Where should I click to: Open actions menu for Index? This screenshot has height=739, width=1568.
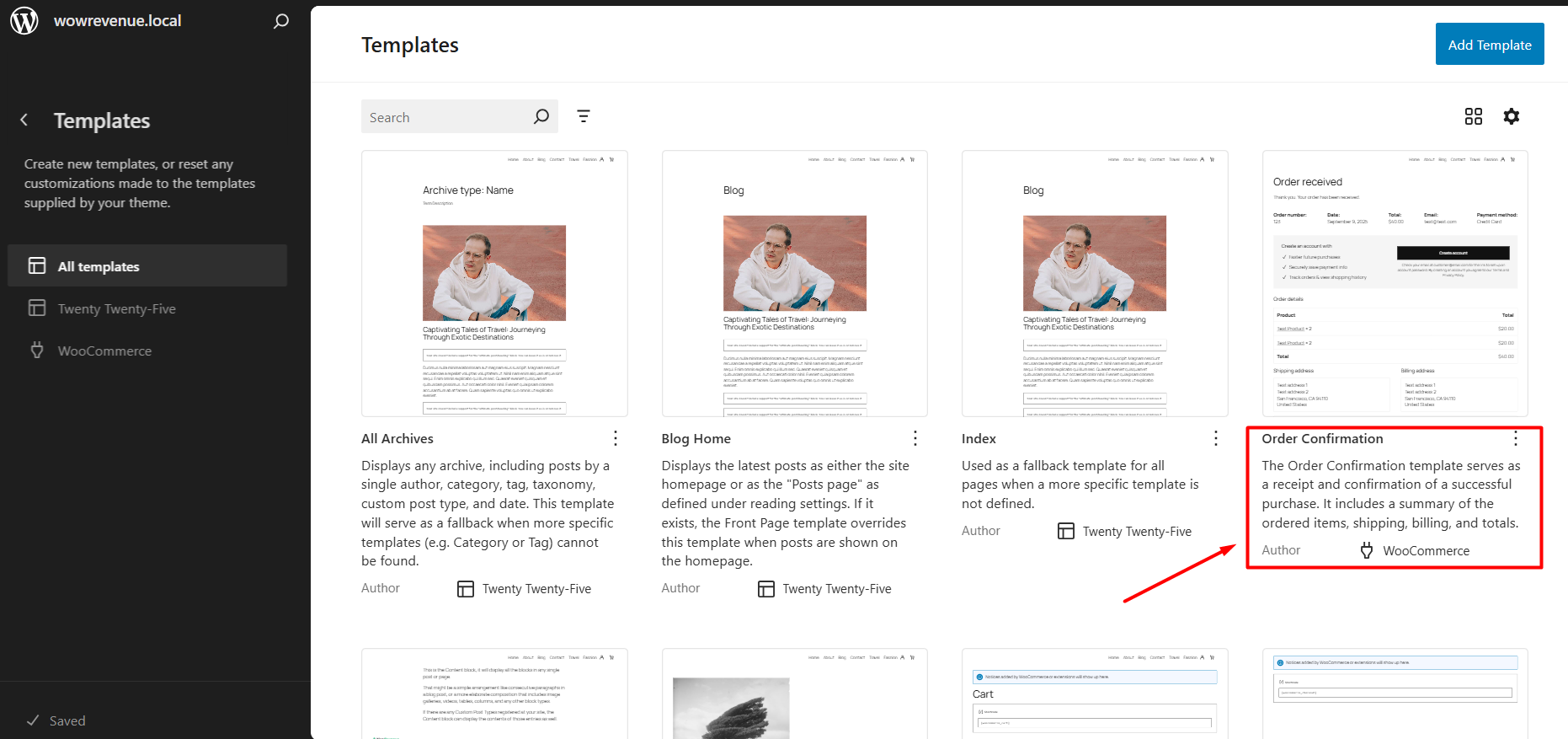click(1216, 438)
